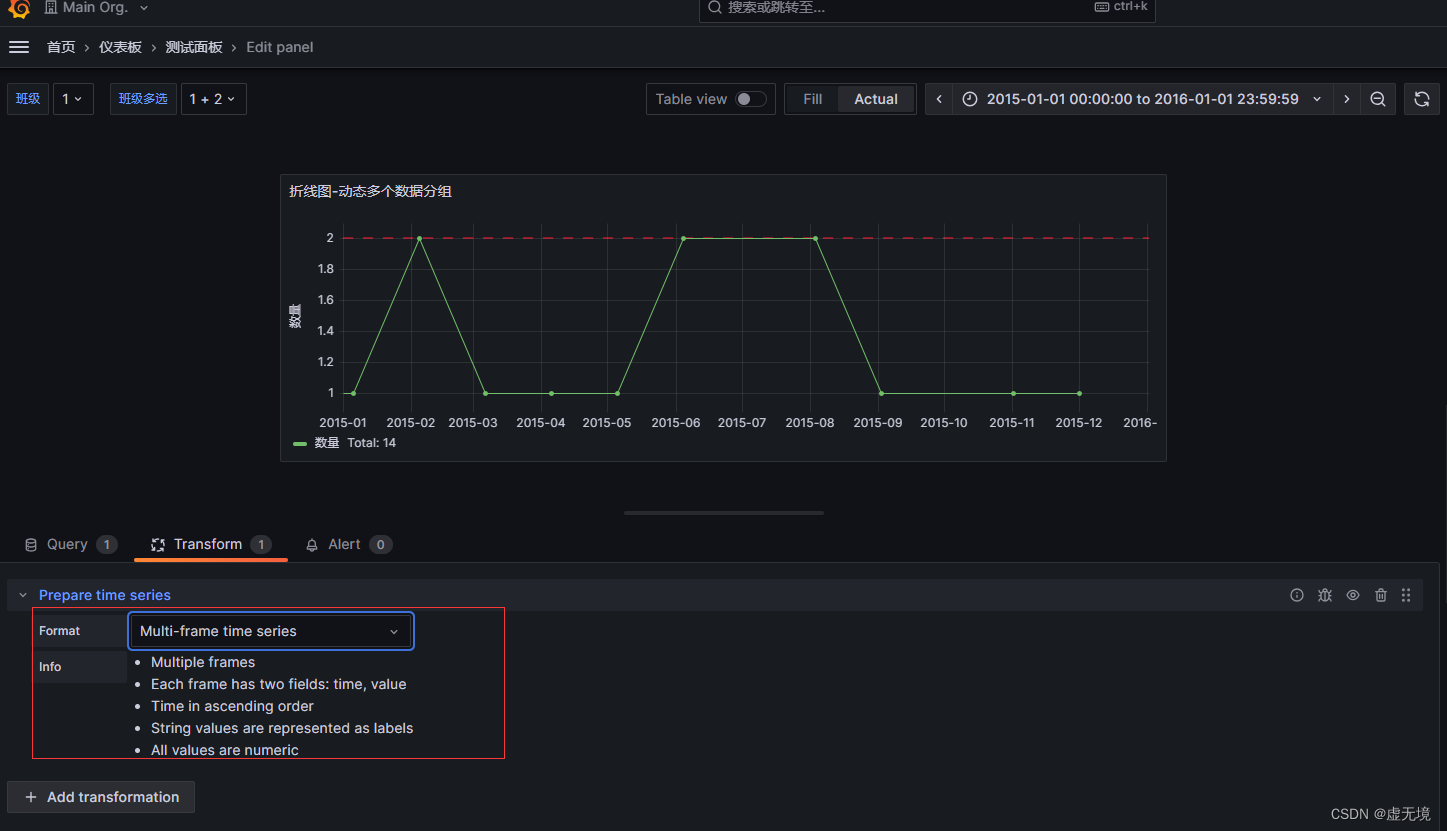Click the Add transformation button
1447x831 pixels.
pyautogui.click(x=101, y=797)
